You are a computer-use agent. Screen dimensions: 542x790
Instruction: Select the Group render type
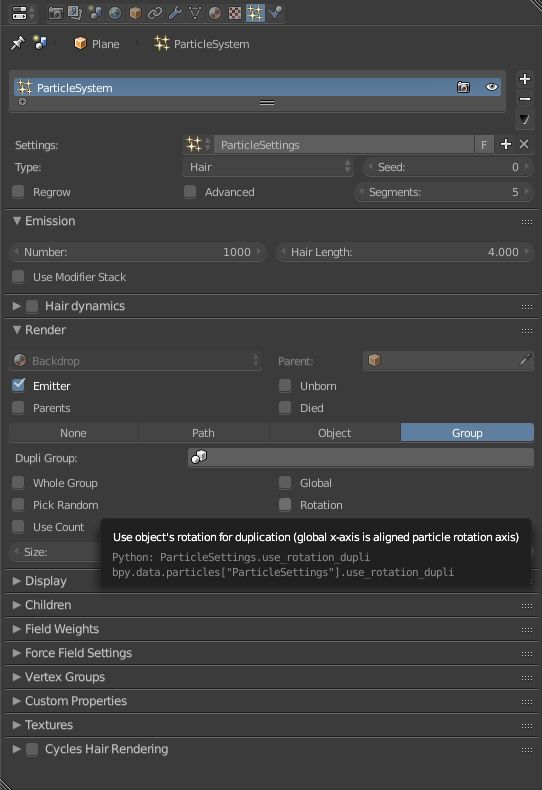[x=467, y=433]
